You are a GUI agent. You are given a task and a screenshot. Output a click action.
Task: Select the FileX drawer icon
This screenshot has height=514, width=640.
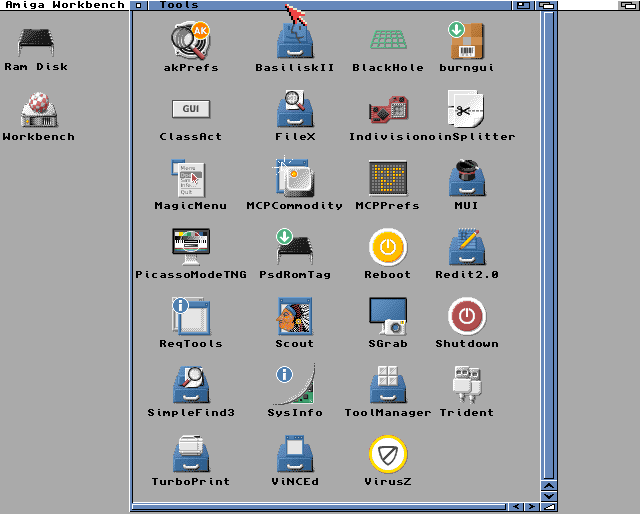(294, 109)
